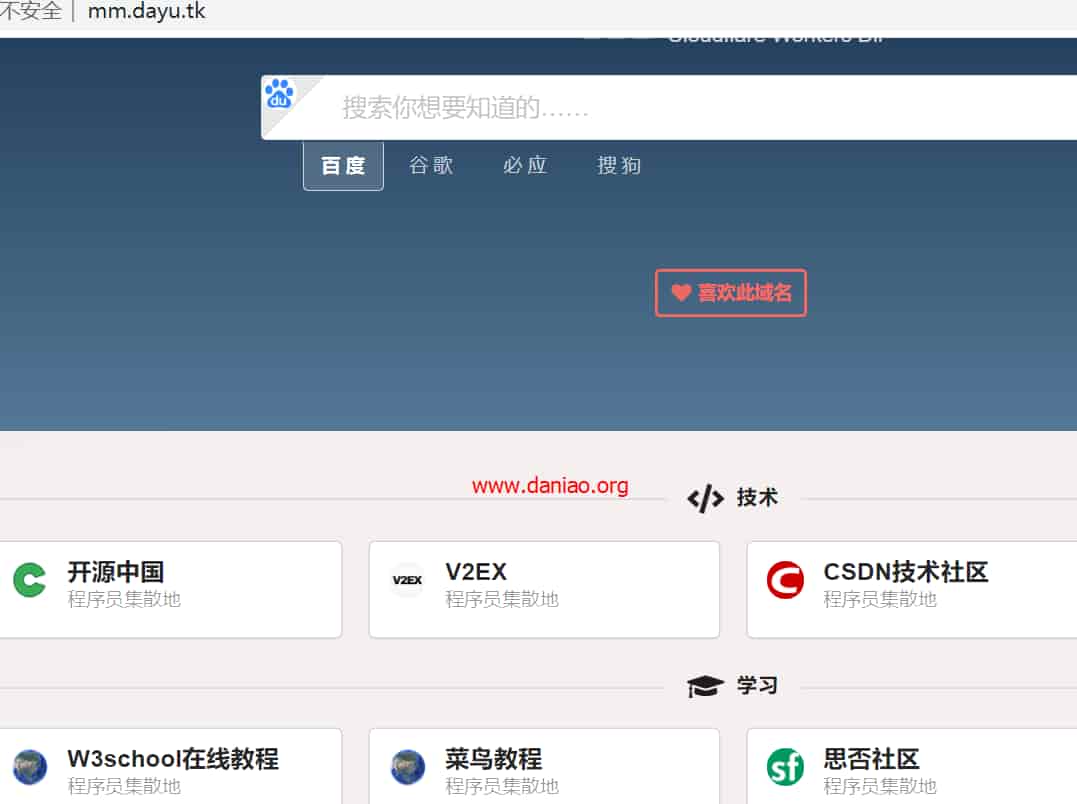Click the heart icon in 喜欢此域名 button
The width and height of the screenshot is (1077, 804).
click(x=681, y=292)
